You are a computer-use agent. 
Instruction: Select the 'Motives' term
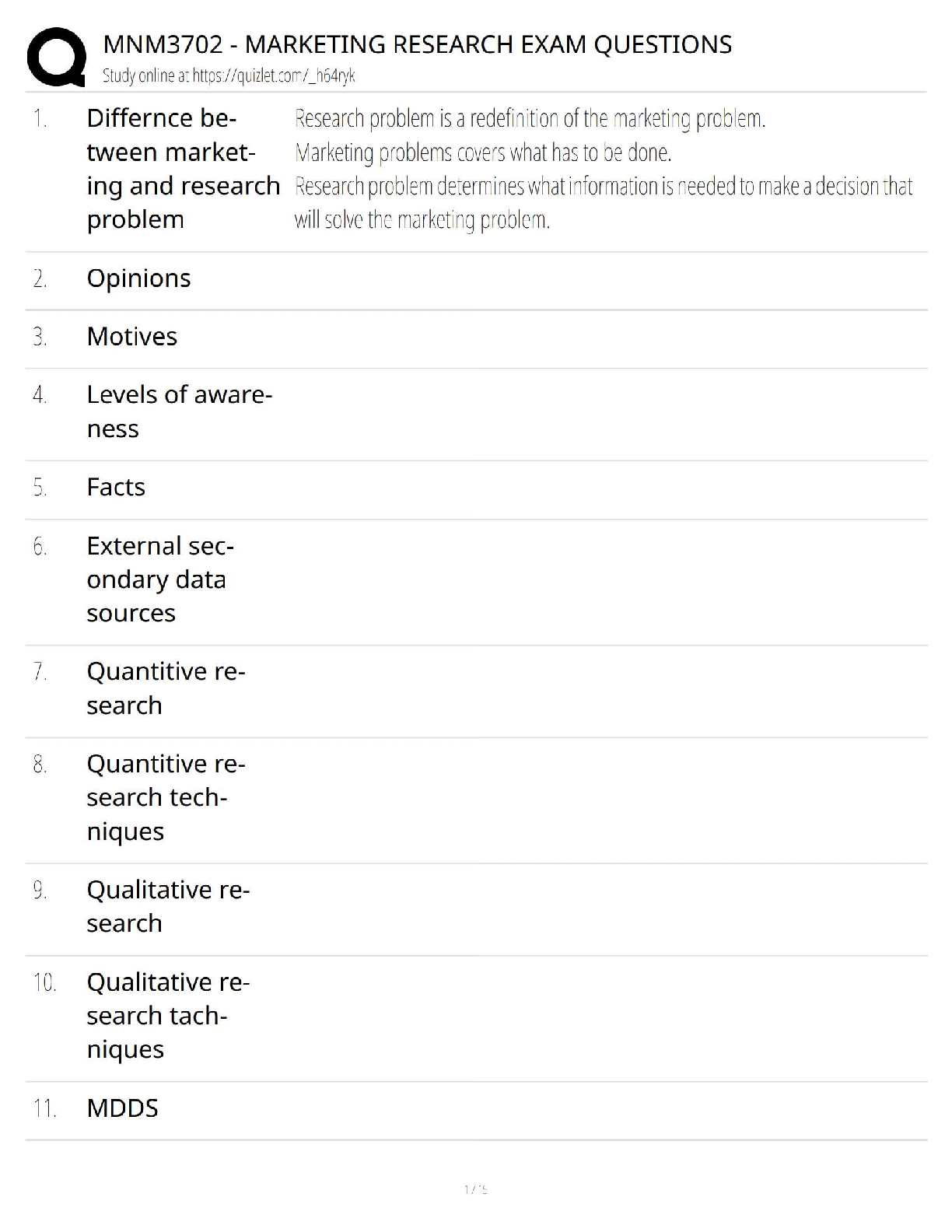(132, 337)
